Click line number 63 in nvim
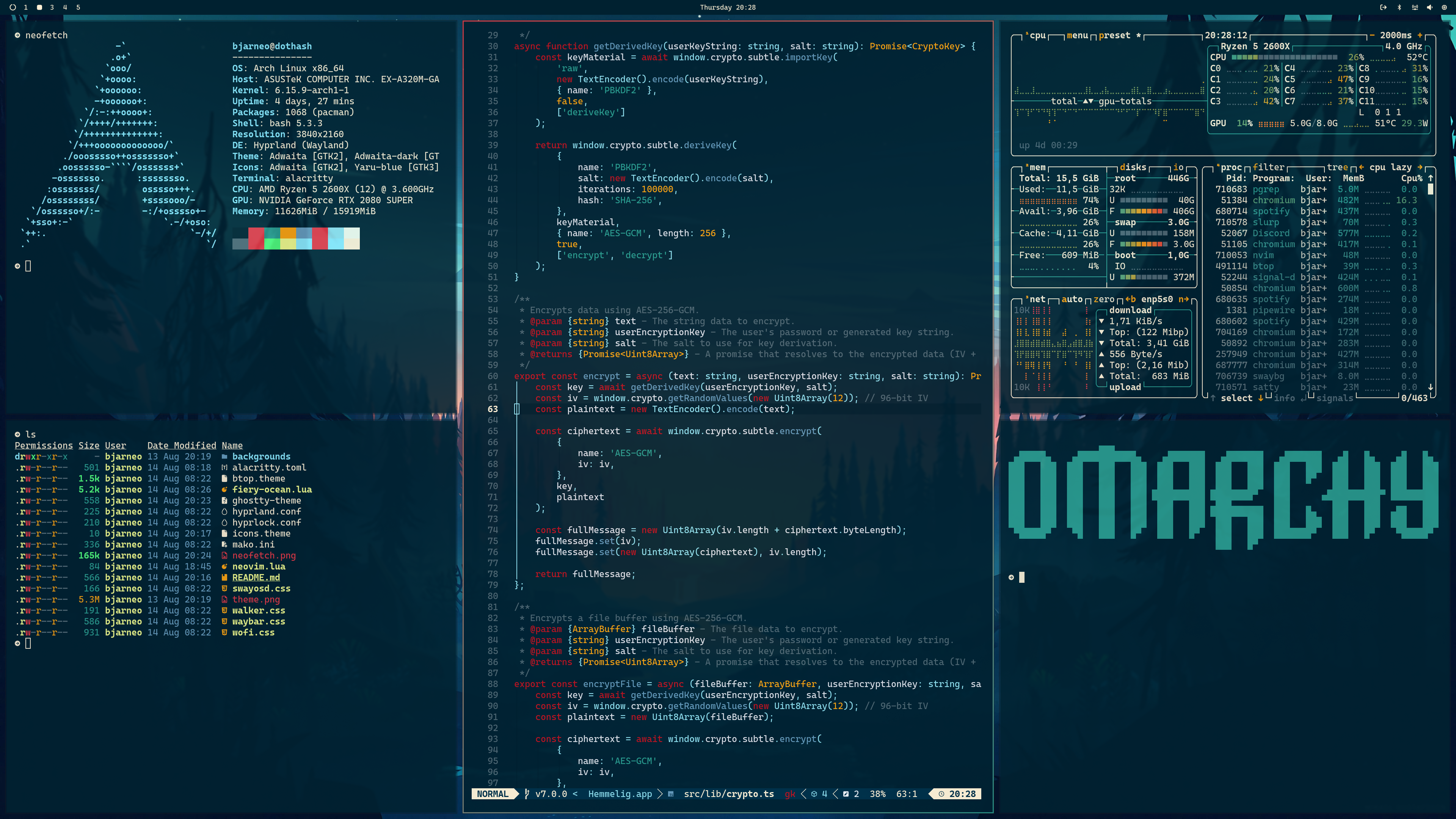1456x819 pixels. (493, 409)
